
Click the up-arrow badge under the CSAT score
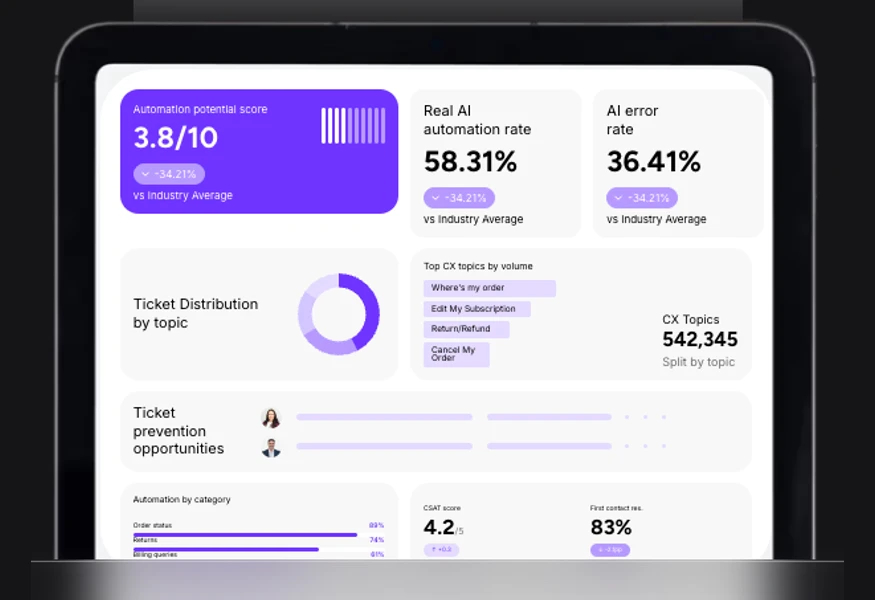pyautogui.click(x=441, y=550)
